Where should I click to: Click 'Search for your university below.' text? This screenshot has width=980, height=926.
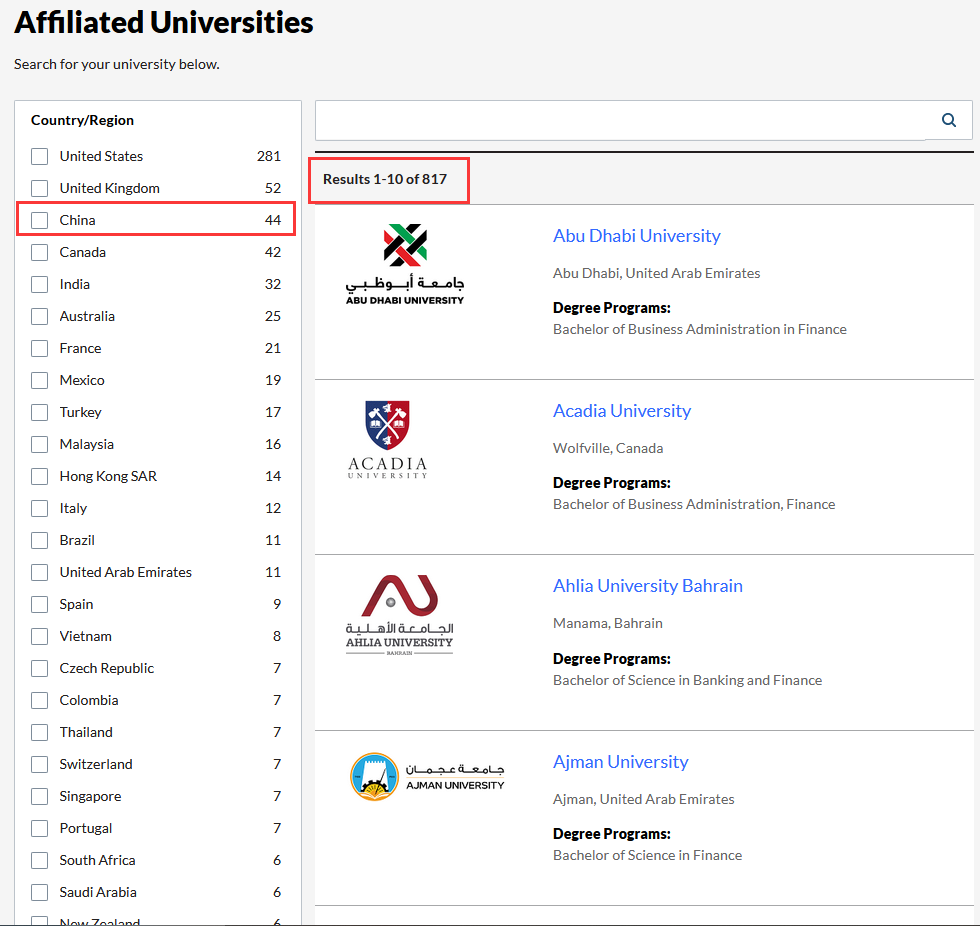117,64
